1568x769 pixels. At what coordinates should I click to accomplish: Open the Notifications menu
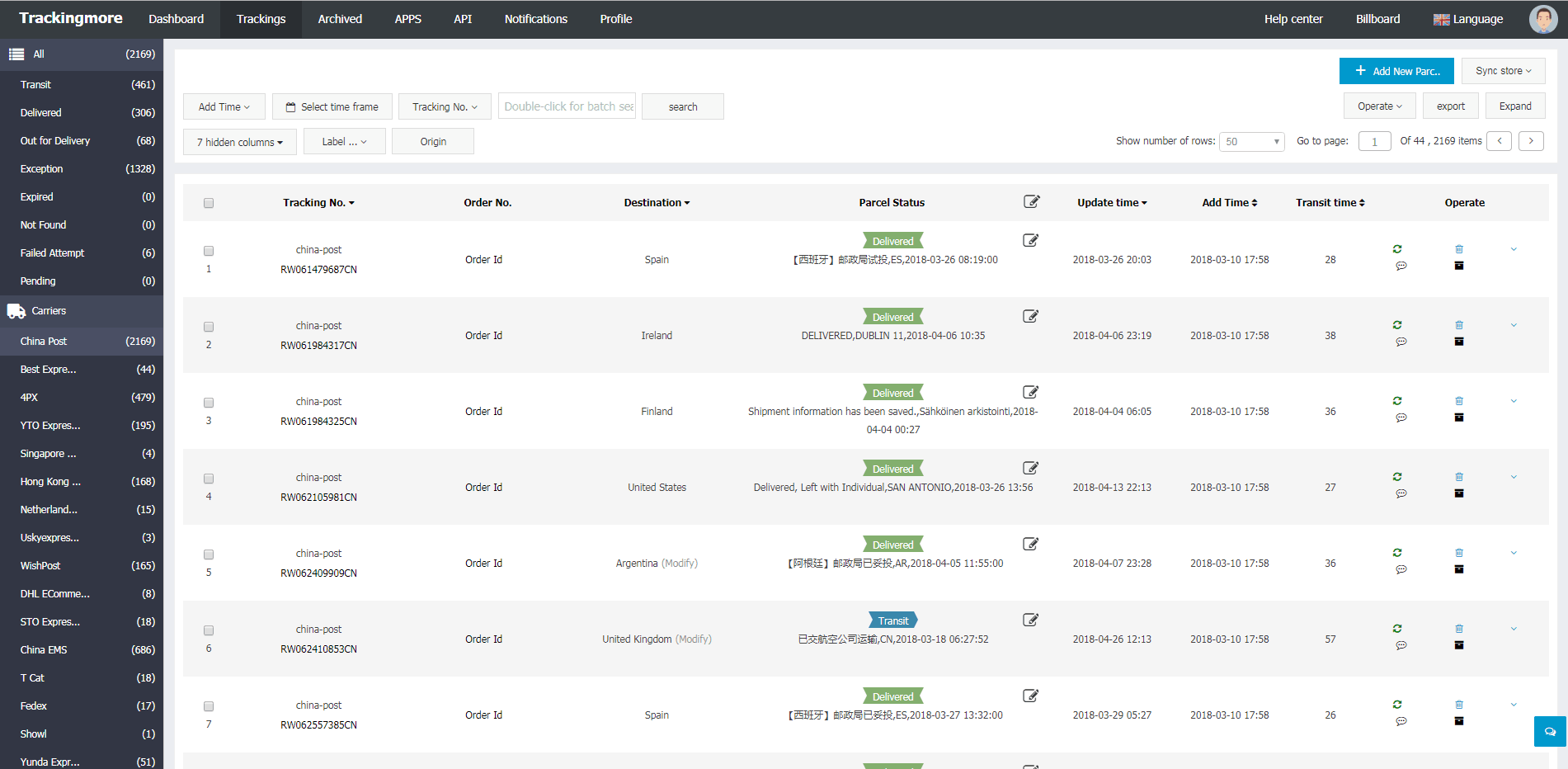535,18
